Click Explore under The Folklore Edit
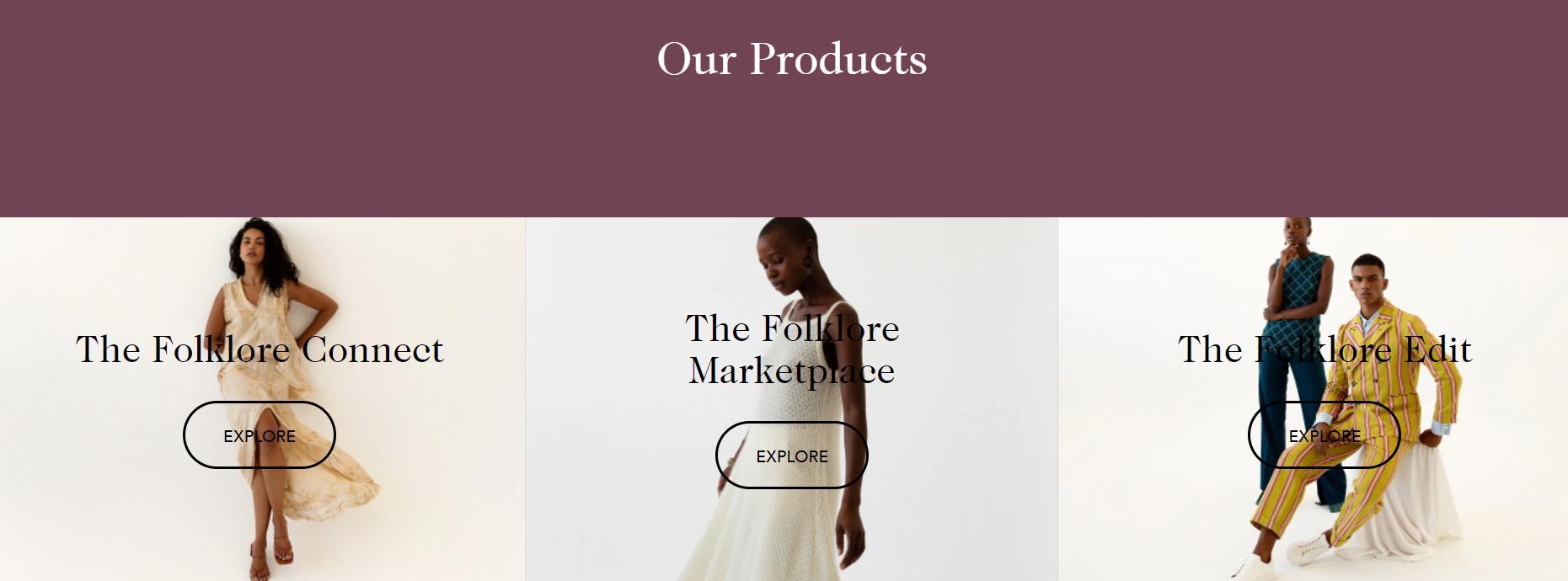Image resolution: width=1568 pixels, height=581 pixels. pos(1325,435)
